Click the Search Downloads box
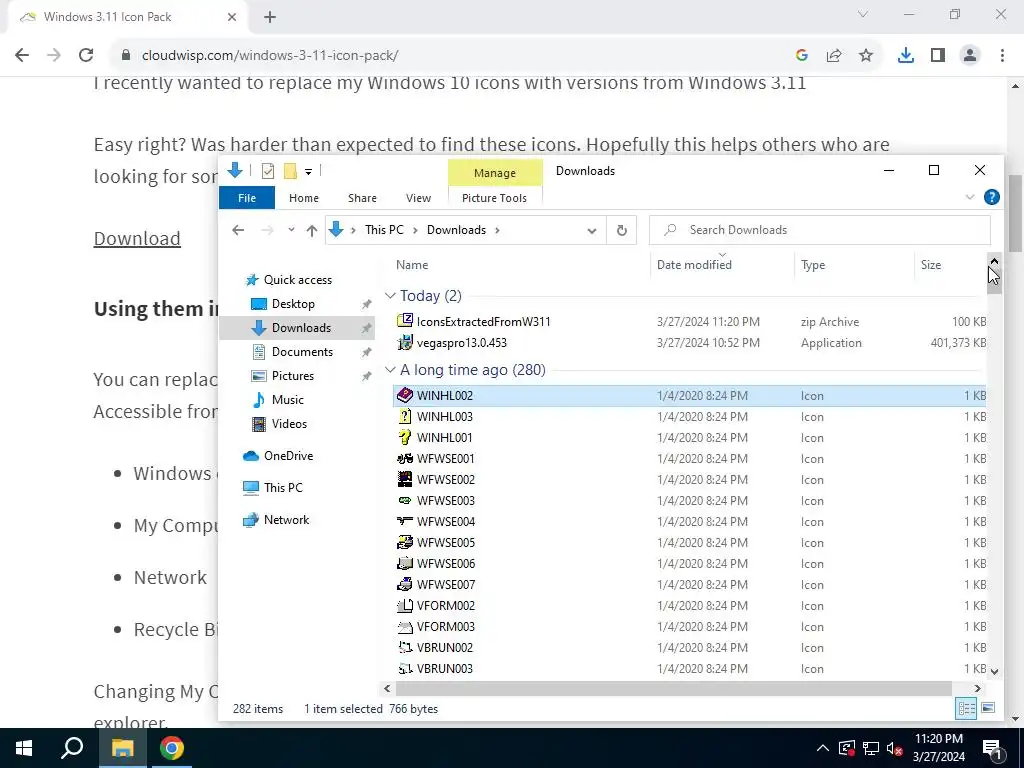Image resolution: width=1024 pixels, height=768 pixels. 820,230
